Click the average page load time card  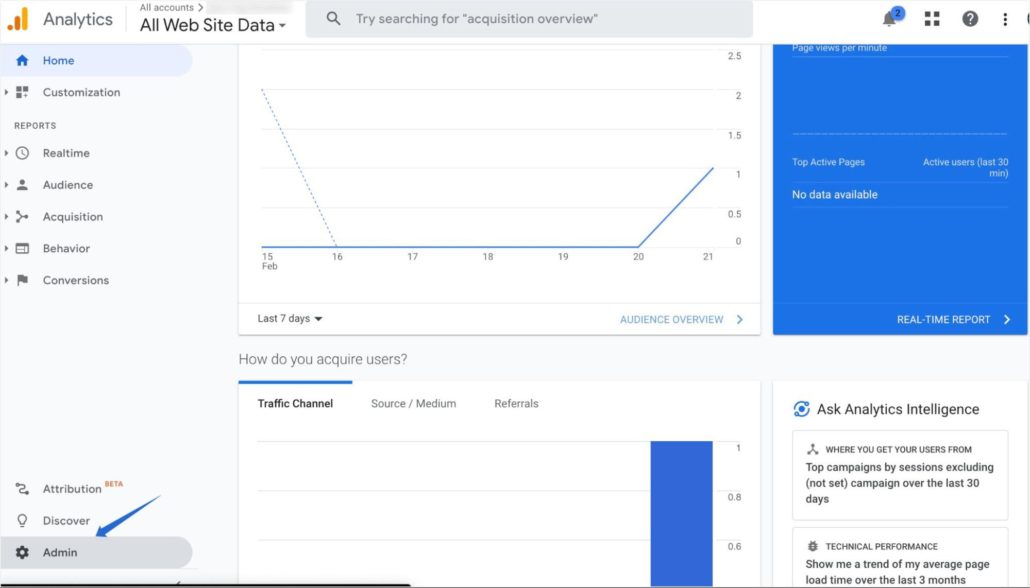point(900,558)
